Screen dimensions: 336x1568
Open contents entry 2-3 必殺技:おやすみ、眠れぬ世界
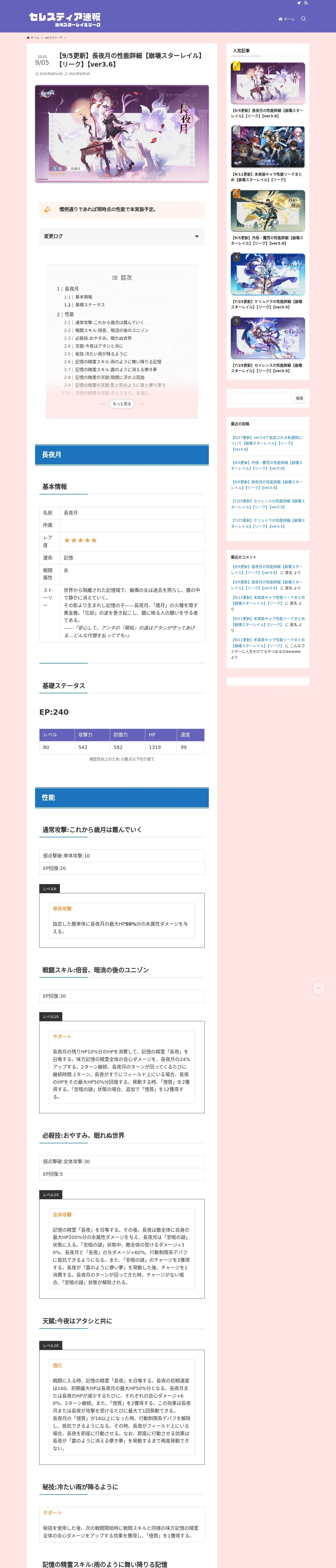coord(98,338)
